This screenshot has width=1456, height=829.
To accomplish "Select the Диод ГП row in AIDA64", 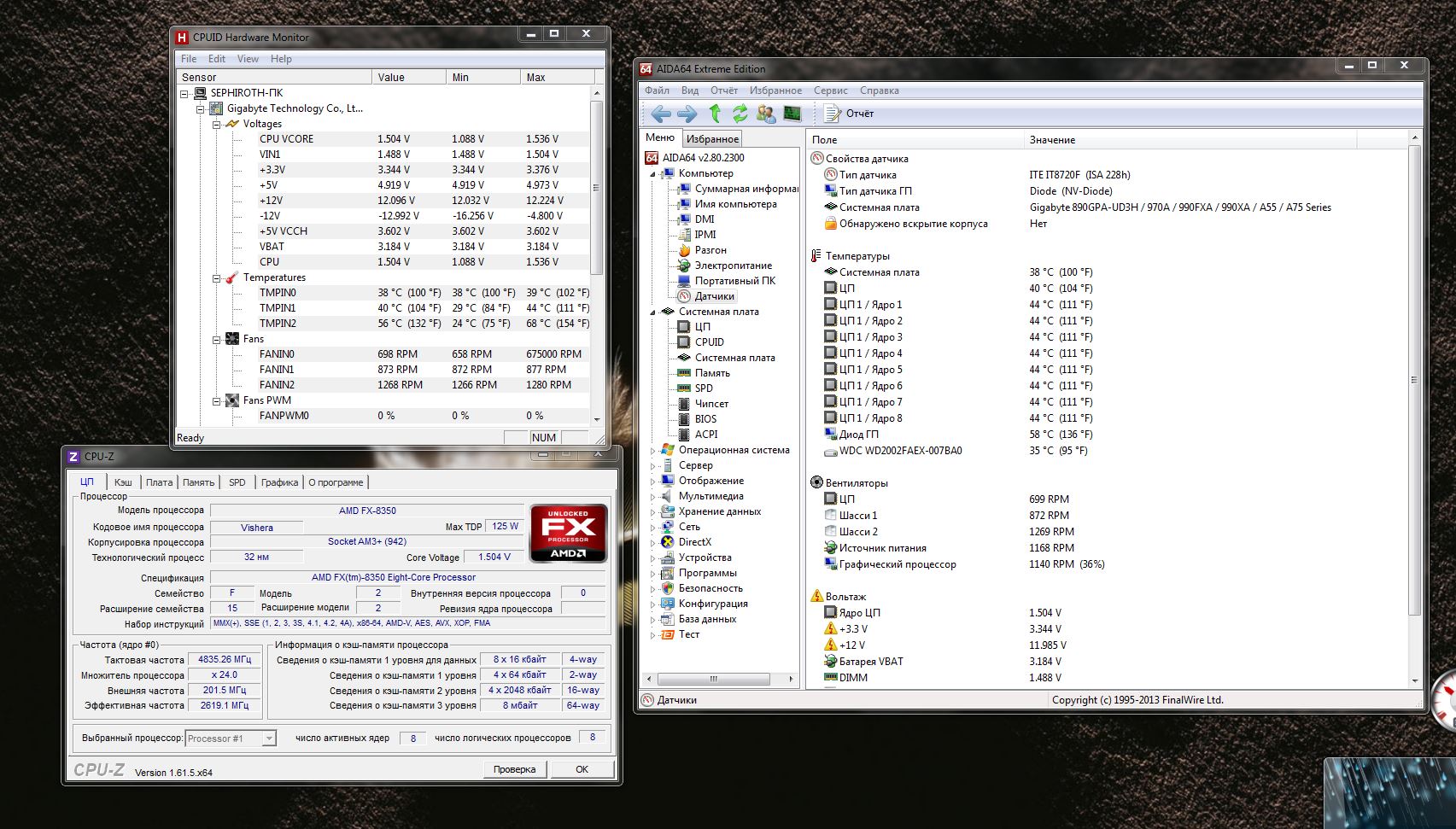I will pos(1107,435).
